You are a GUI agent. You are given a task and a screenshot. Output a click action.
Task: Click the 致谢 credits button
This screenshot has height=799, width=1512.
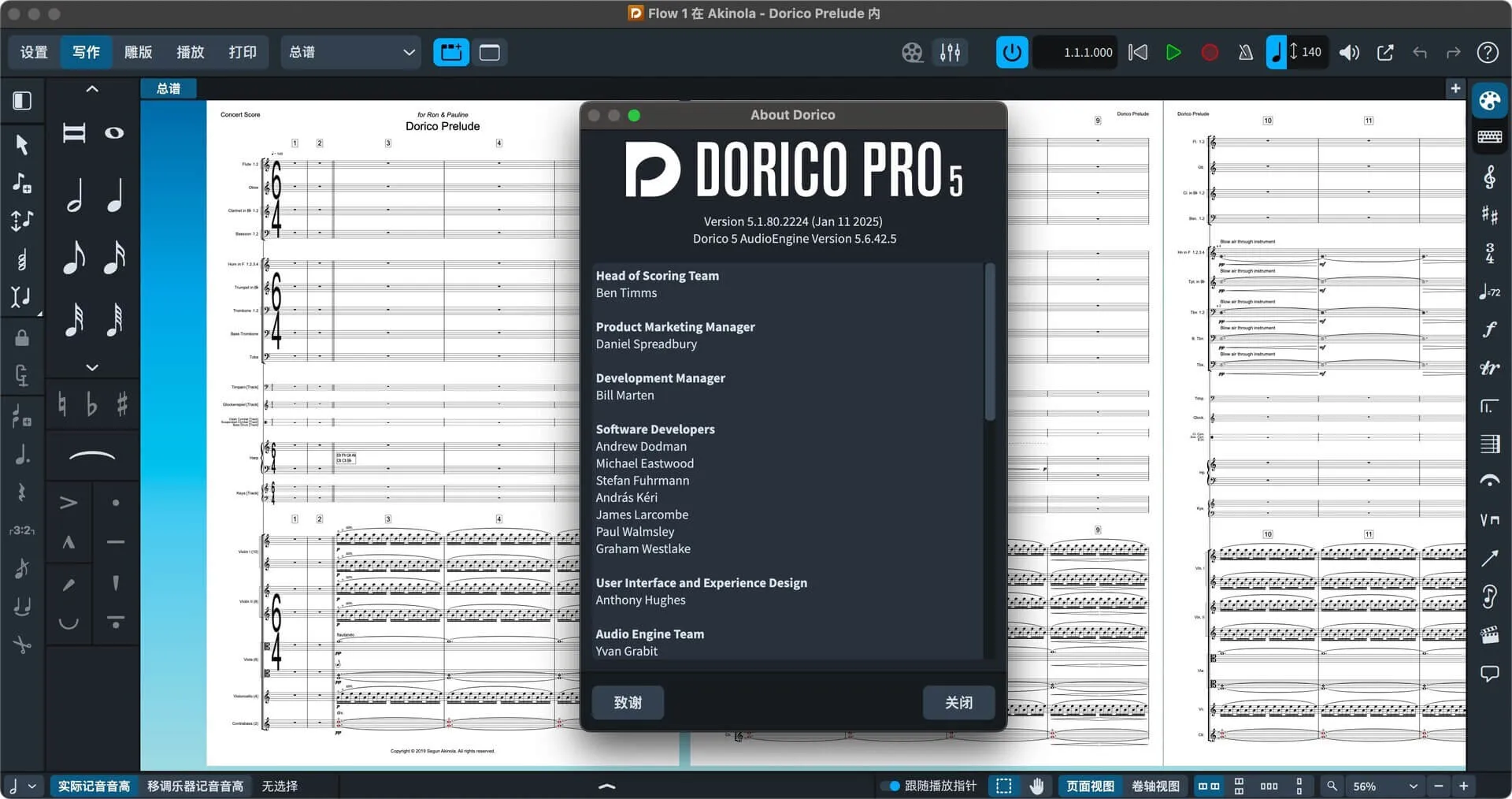pos(628,702)
